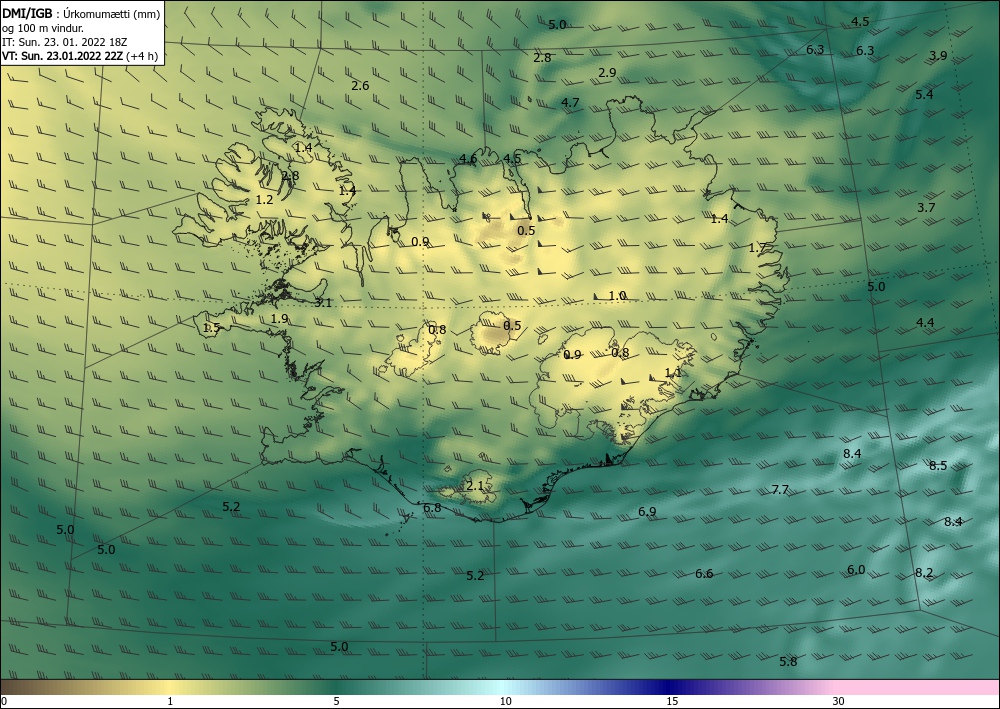This screenshot has width=1000, height=709.
Task: Click the precipitation value 8.5
Action: pyautogui.click(x=938, y=465)
